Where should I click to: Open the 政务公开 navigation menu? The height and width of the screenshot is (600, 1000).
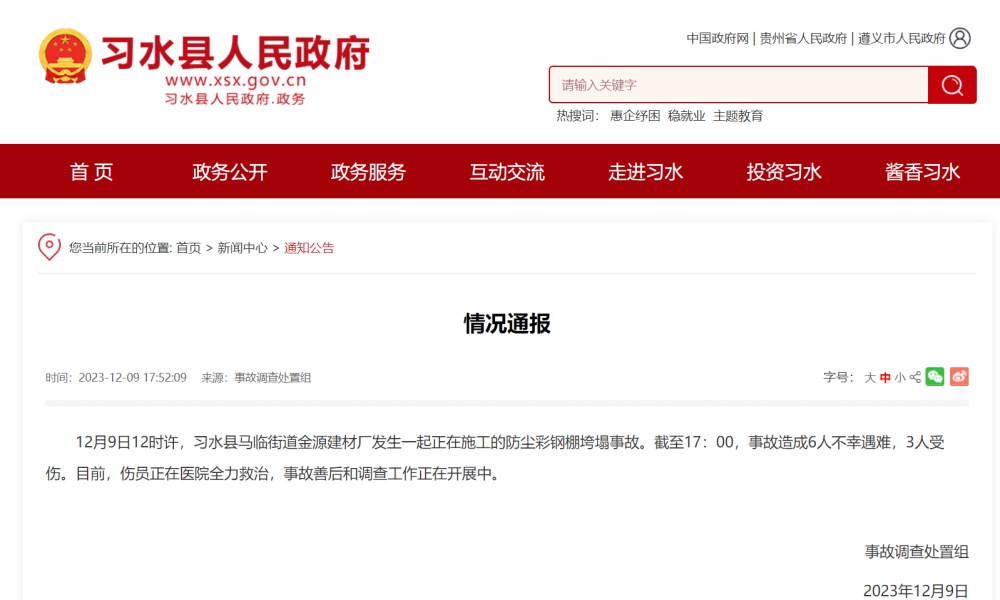[230, 172]
